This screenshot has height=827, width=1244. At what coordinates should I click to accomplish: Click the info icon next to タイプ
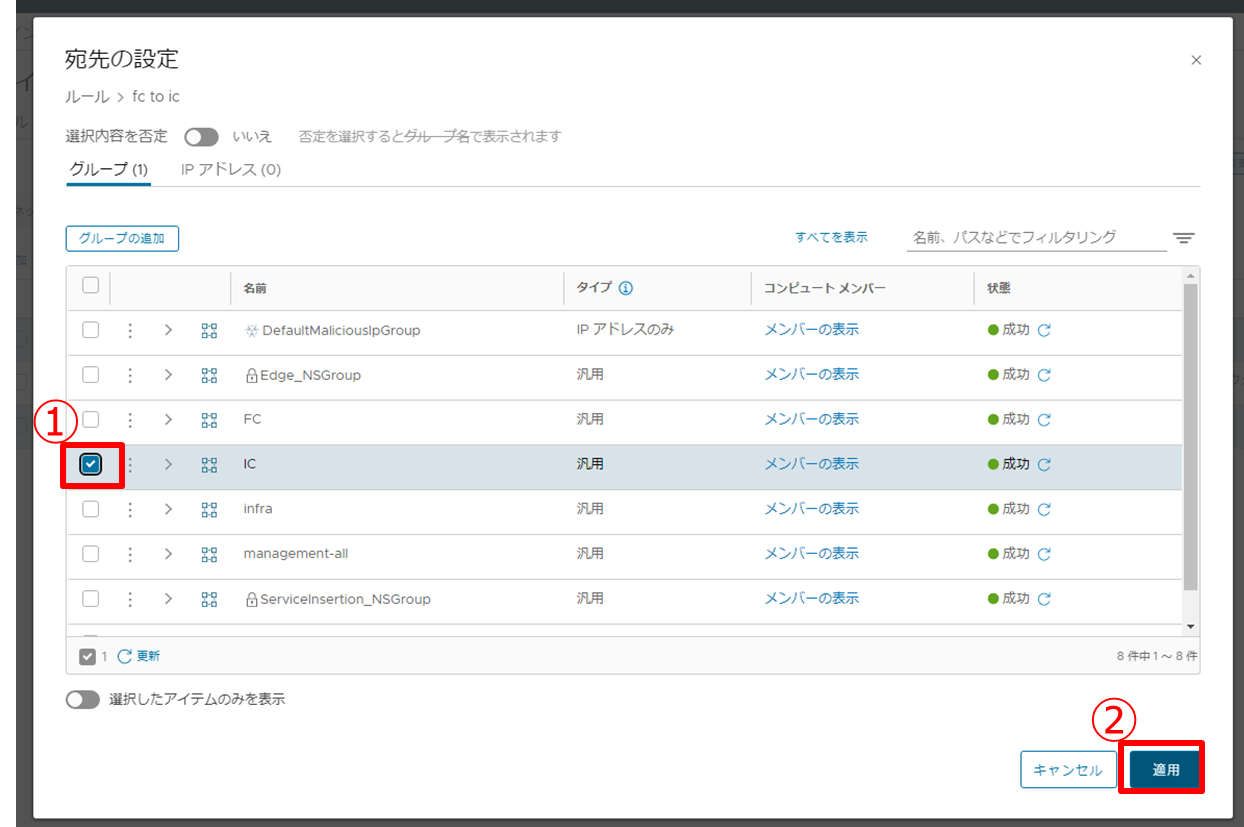tap(626, 288)
